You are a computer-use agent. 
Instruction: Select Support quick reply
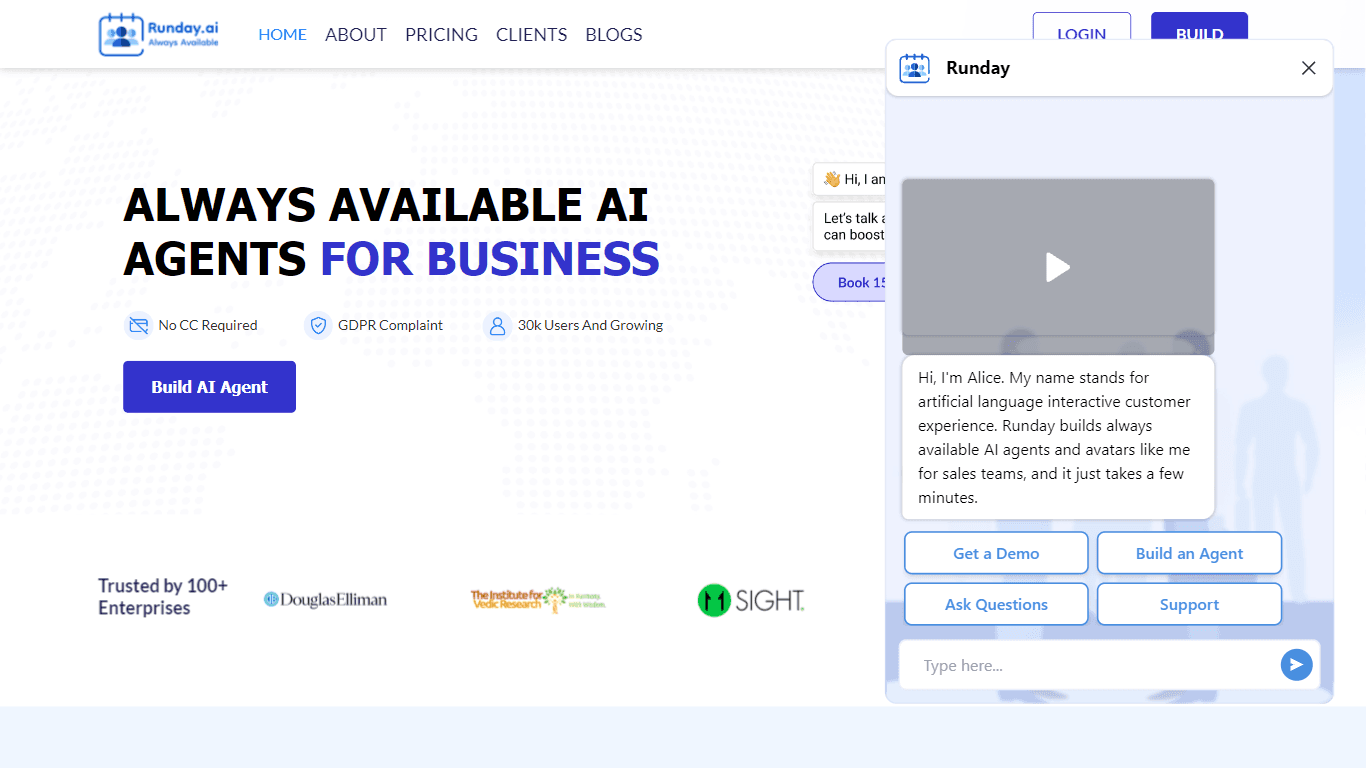1189,604
